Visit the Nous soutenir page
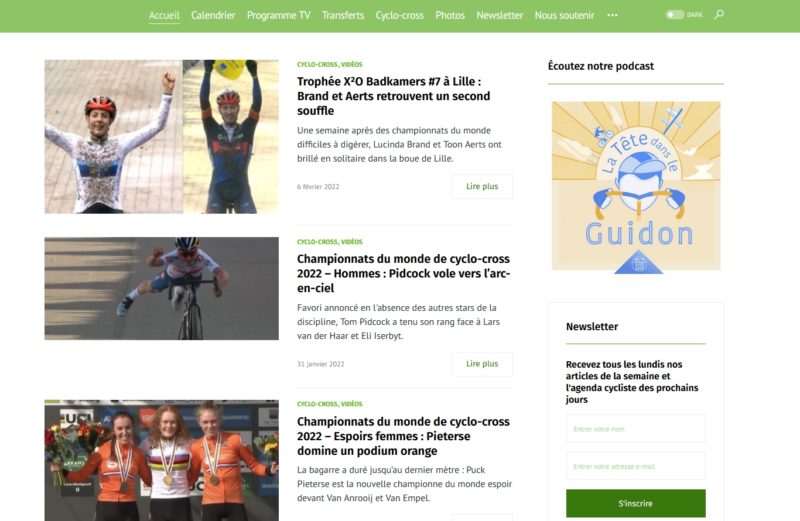This screenshot has width=800, height=521. point(564,15)
